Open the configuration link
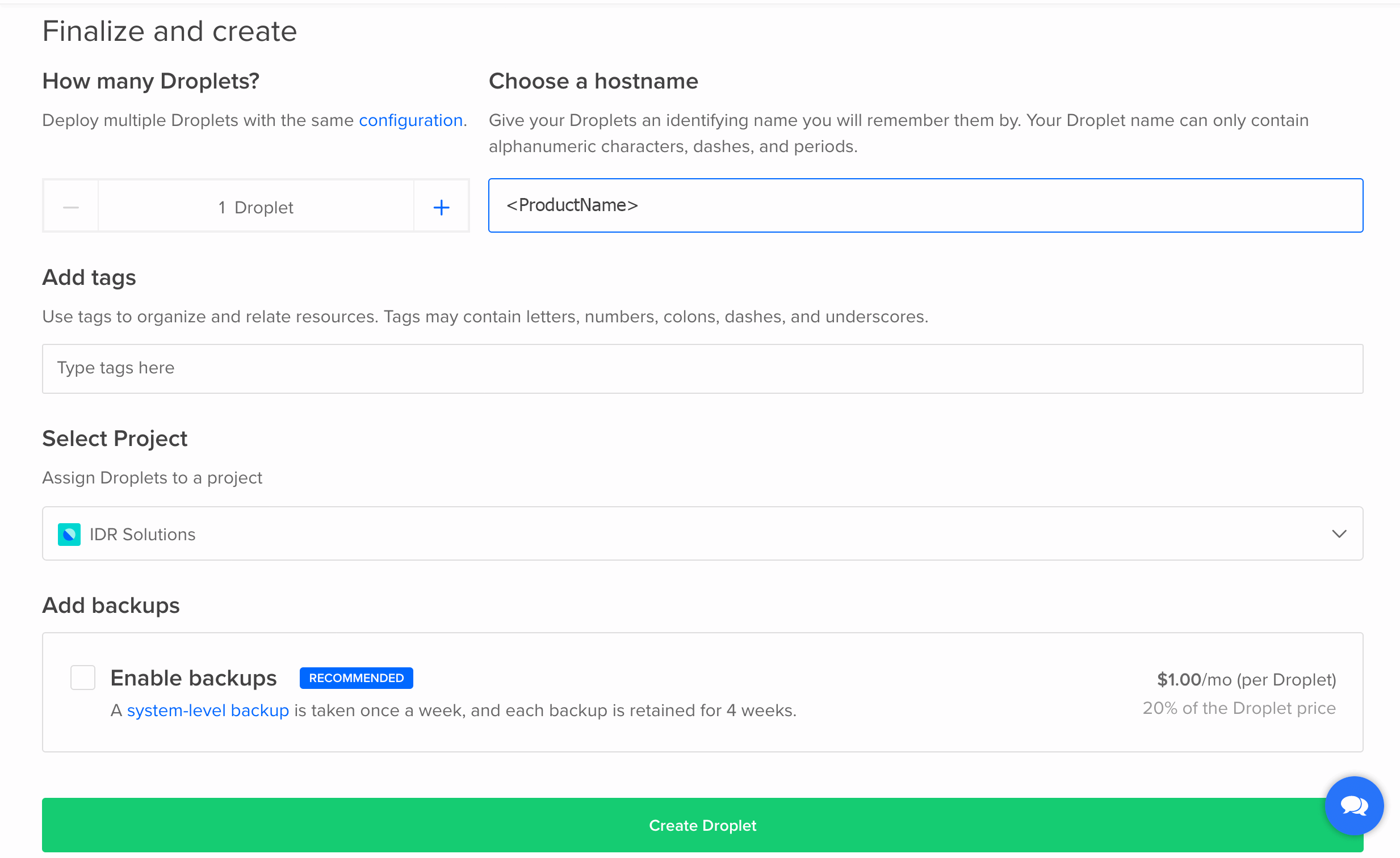Screen dimensions: 1400x858 point(411,120)
